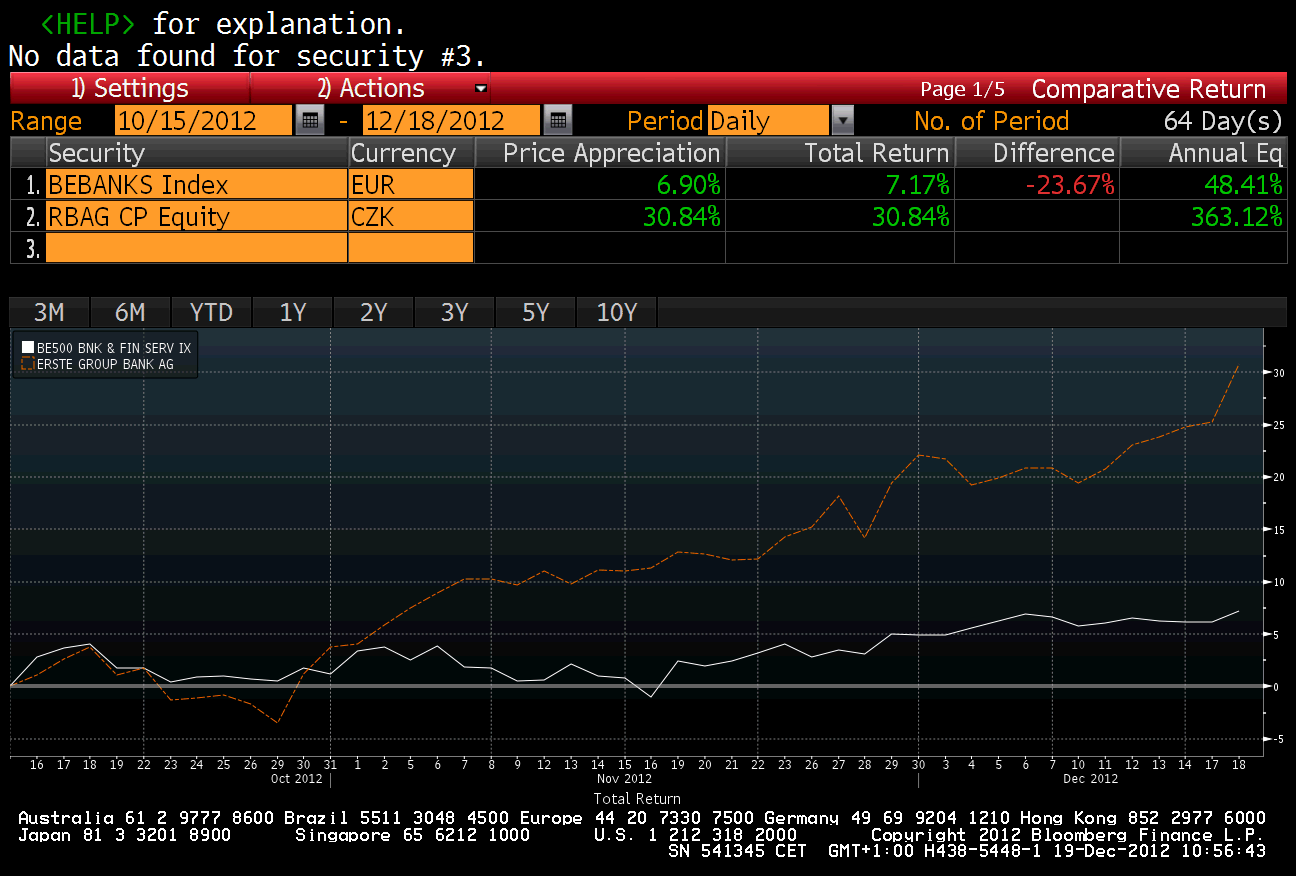The height and width of the screenshot is (876, 1296).
Task: Open the start date calendar picker
Action: click(x=310, y=121)
